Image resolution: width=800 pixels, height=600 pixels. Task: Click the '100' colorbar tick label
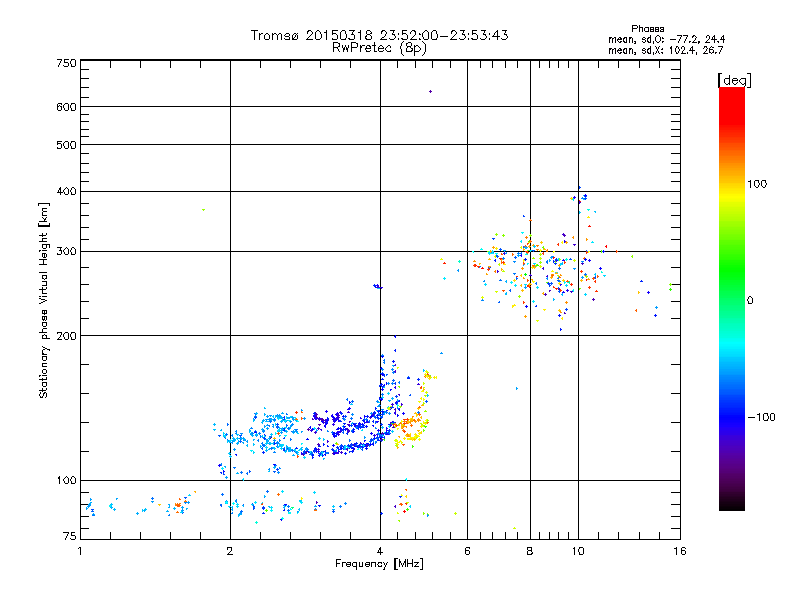click(757, 184)
